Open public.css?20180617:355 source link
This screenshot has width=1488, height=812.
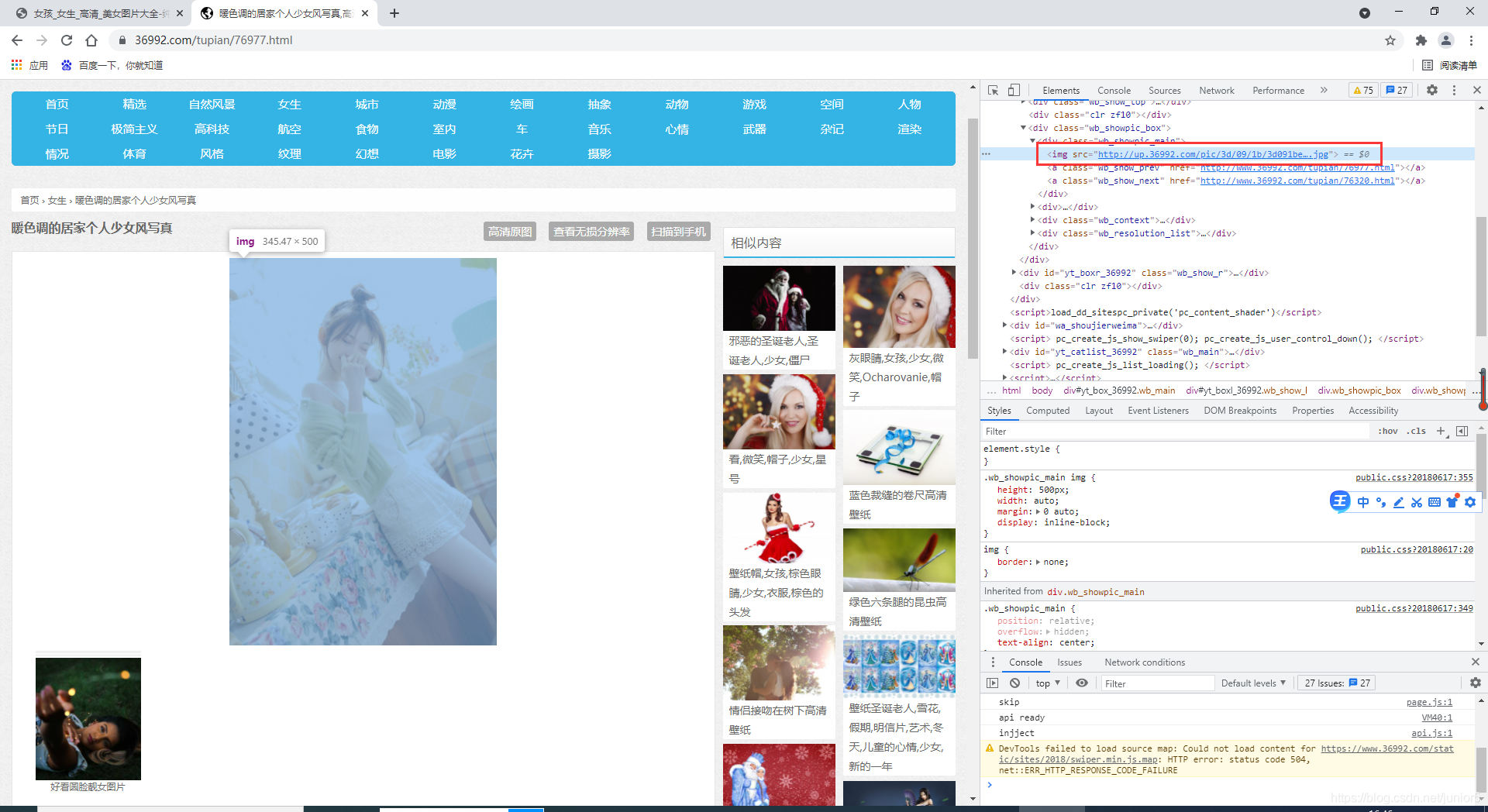pyautogui.click(x=1414, y=477)
